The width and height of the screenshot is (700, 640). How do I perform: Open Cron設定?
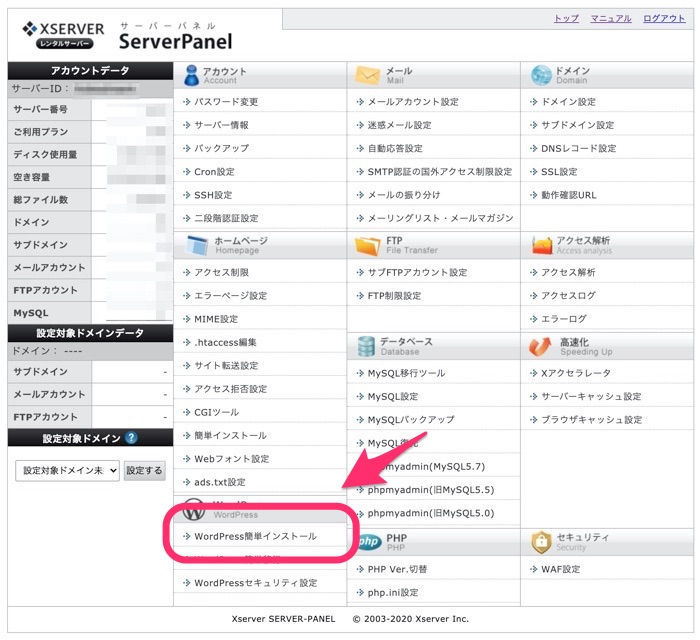coord(214,172)
